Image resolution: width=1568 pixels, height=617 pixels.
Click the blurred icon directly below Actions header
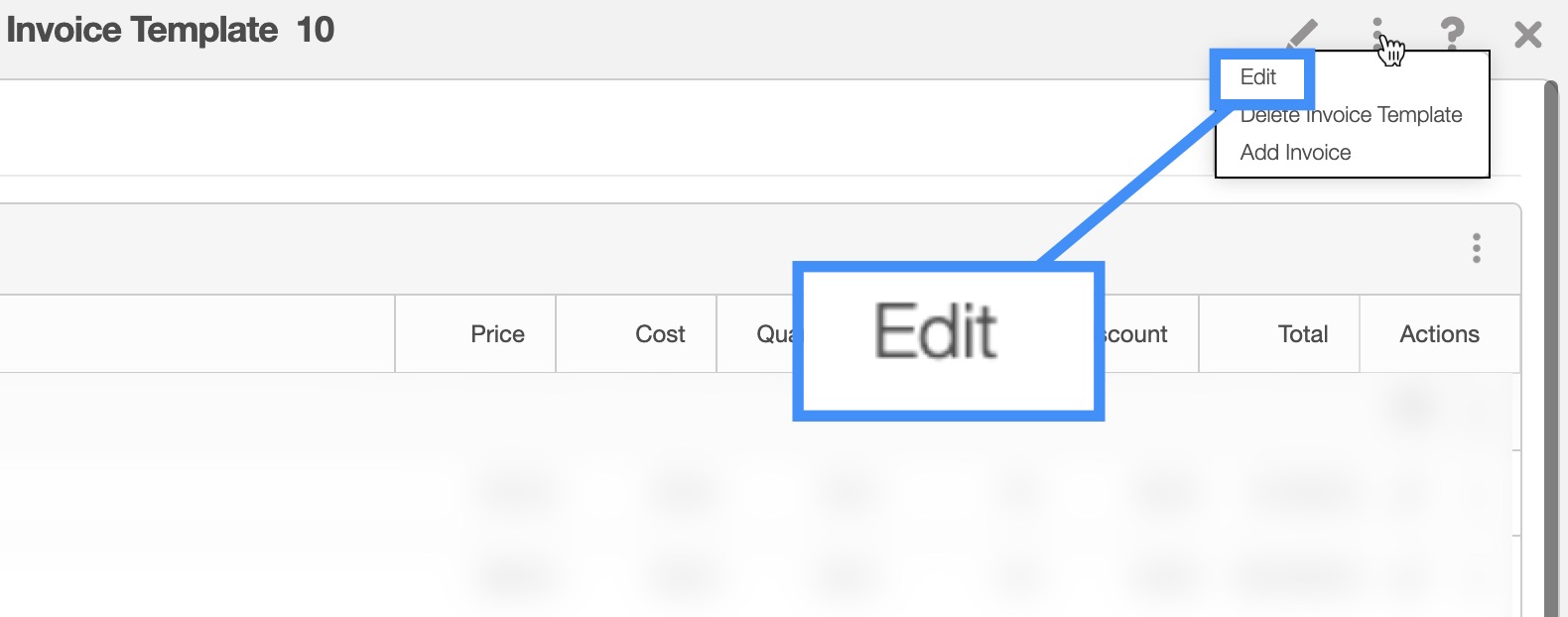[1414, 405]
